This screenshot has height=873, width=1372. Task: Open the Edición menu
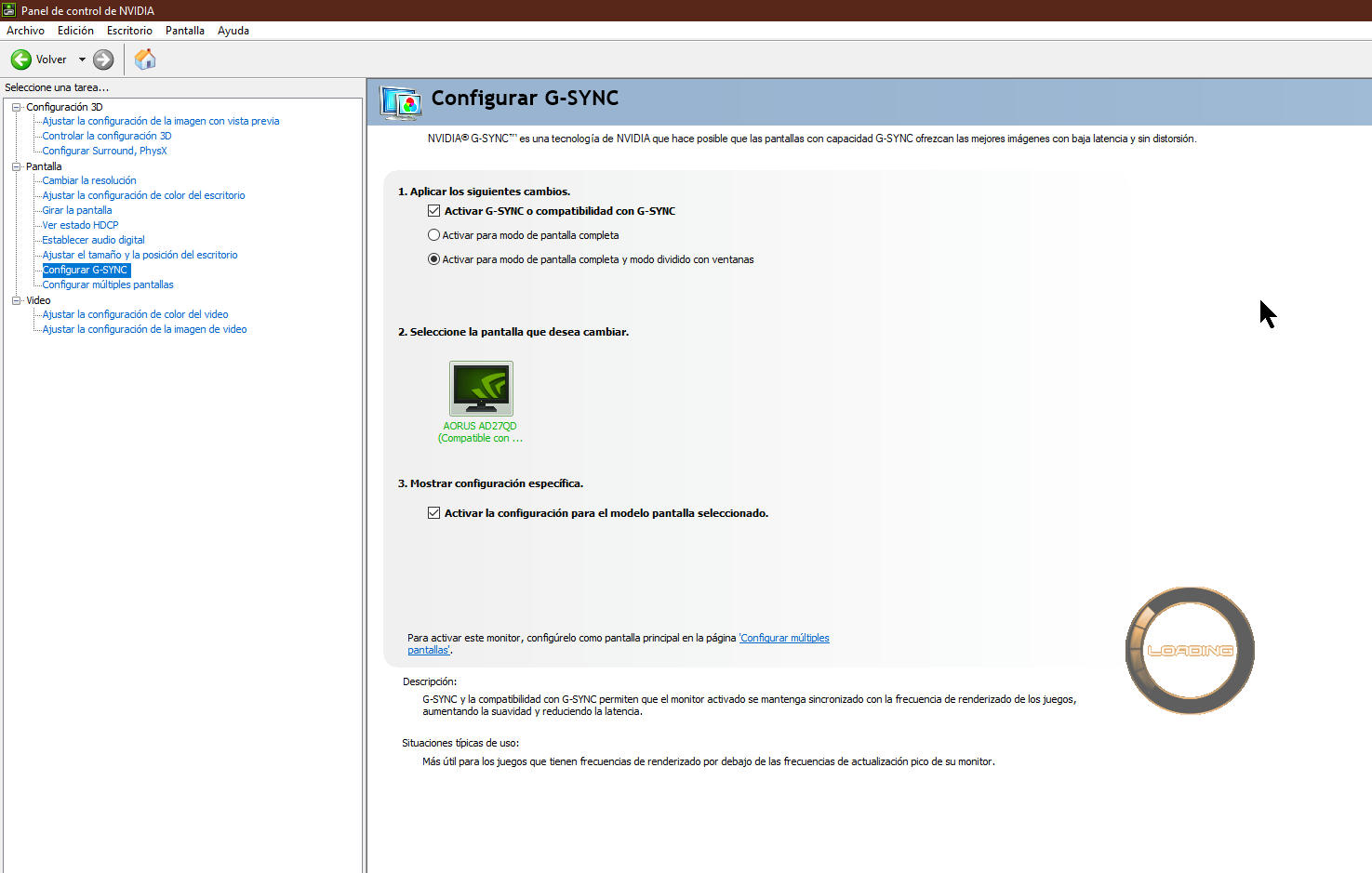75,31
